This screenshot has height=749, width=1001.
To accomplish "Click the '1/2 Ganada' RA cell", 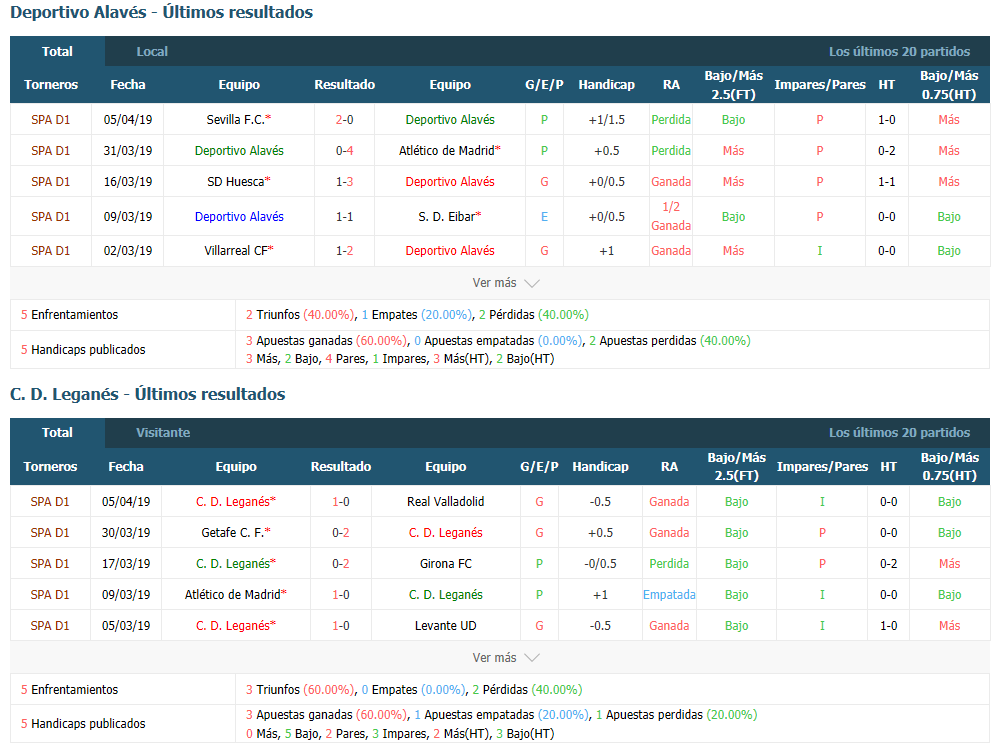I will 671,216.
